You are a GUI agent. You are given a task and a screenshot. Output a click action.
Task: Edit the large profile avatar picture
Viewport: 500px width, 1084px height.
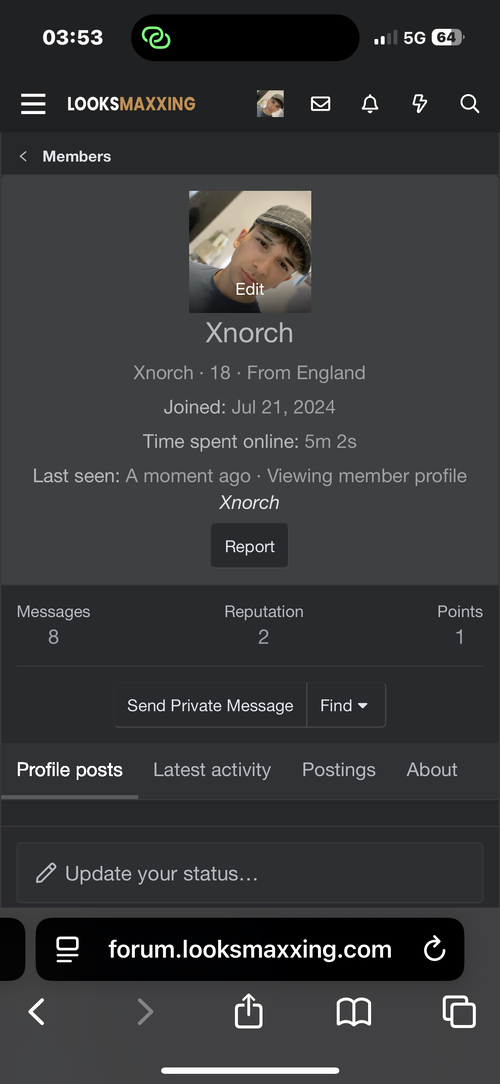[250, 252]
